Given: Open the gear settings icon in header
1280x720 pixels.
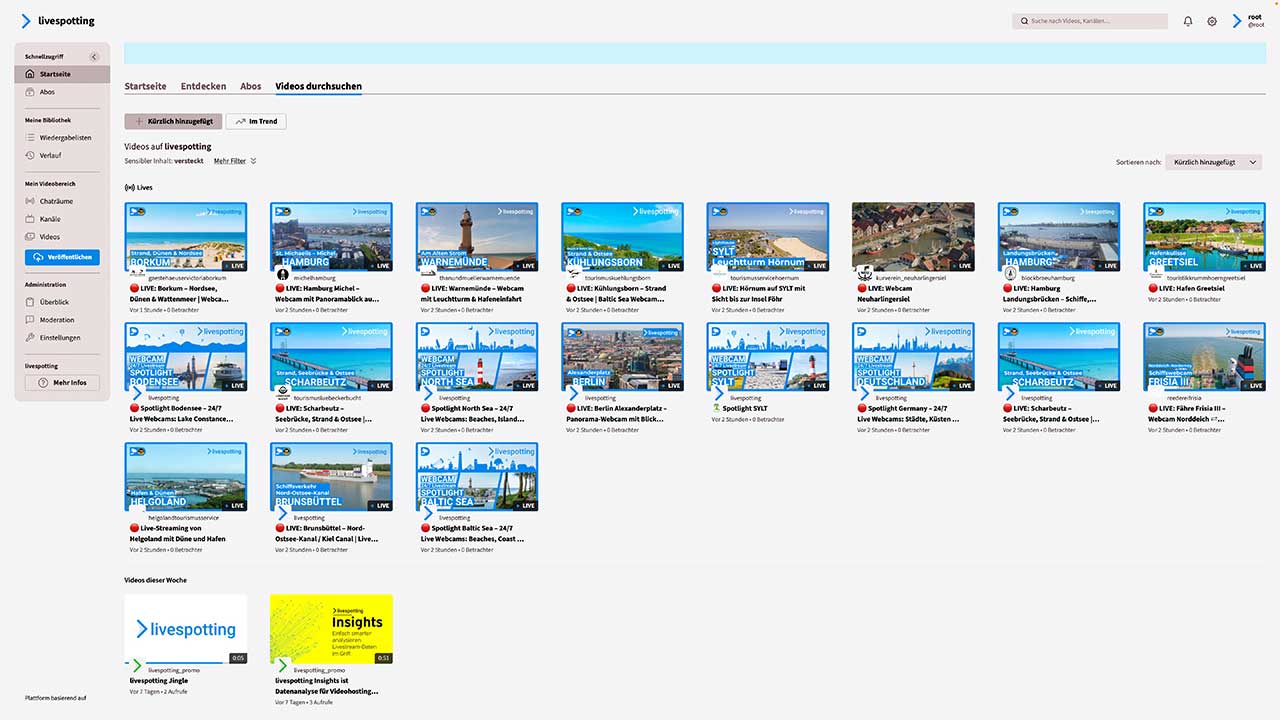Looking at the screenshot, I should (x=1212, y=21).
